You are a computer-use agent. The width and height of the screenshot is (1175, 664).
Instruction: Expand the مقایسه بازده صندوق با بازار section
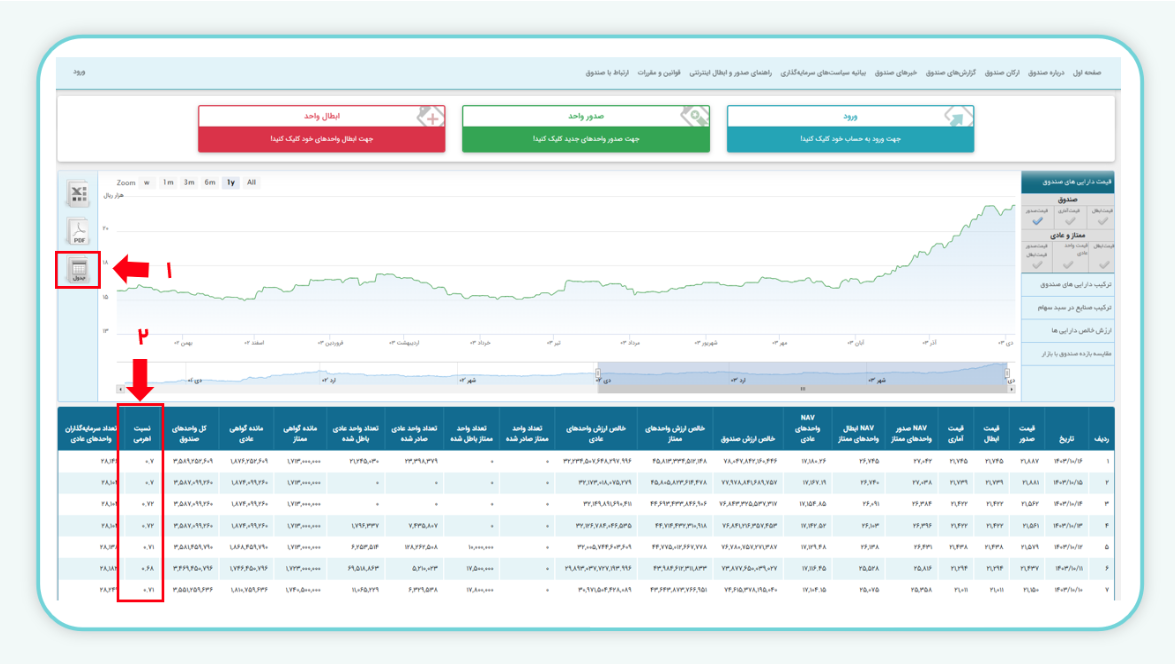pyautogui.click(x=1070, y=352)
